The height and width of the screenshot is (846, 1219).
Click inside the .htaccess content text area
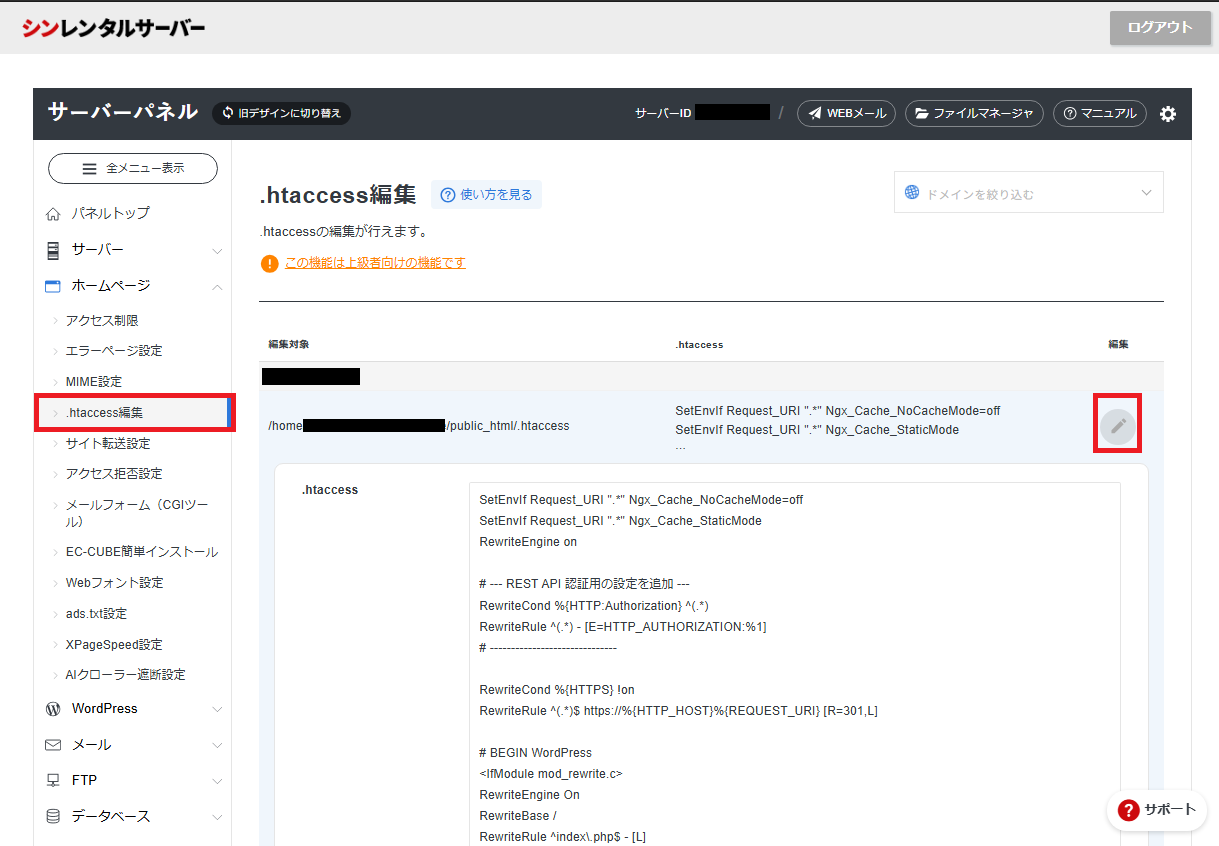[x=794, y=660]
